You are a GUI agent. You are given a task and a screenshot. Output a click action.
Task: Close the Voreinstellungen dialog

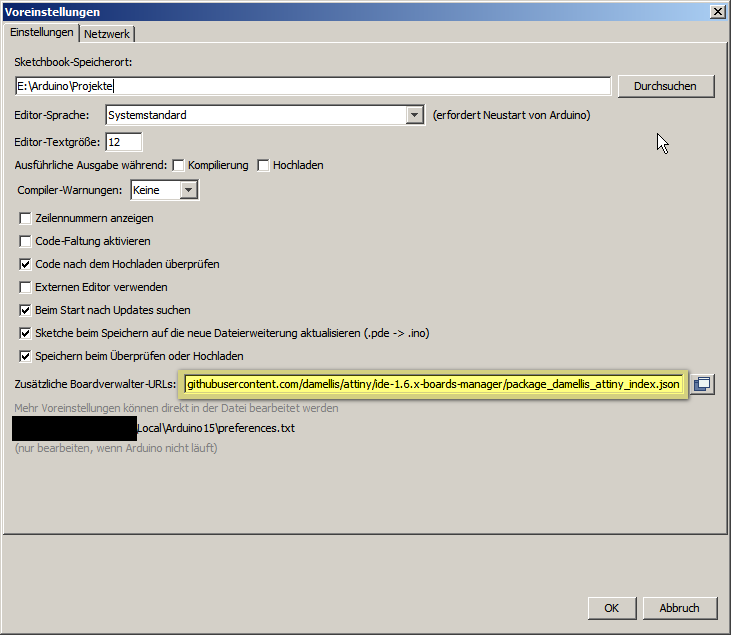coord(717,11)
